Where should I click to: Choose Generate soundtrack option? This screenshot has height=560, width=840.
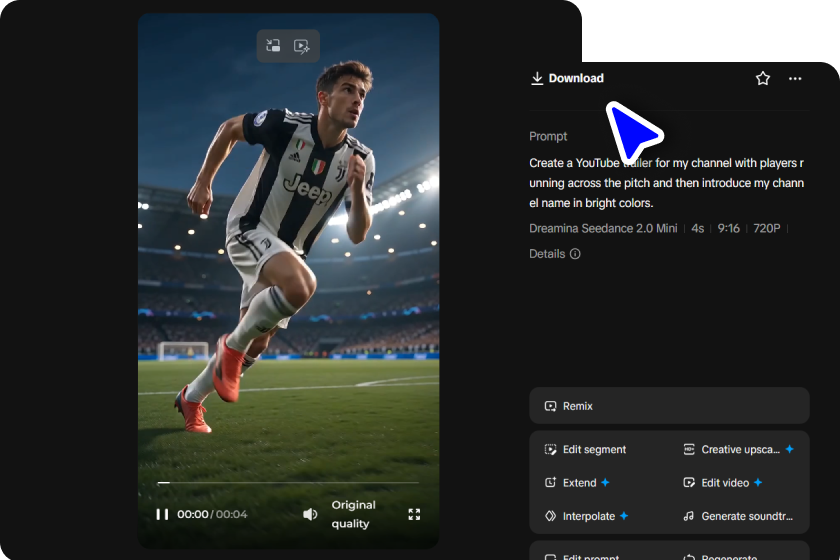tap(738, 516)
